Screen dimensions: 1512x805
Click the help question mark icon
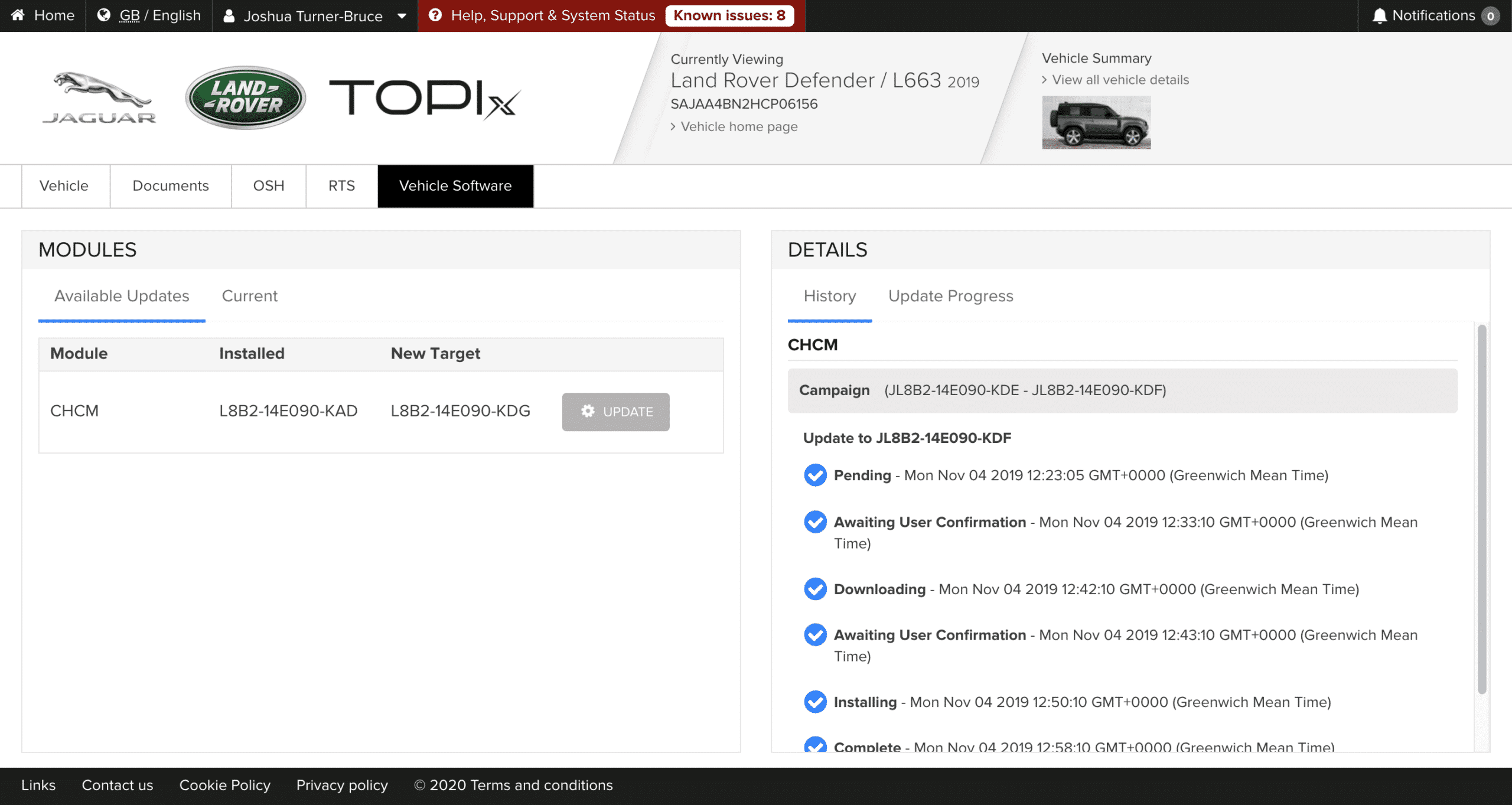click(435, 15)
